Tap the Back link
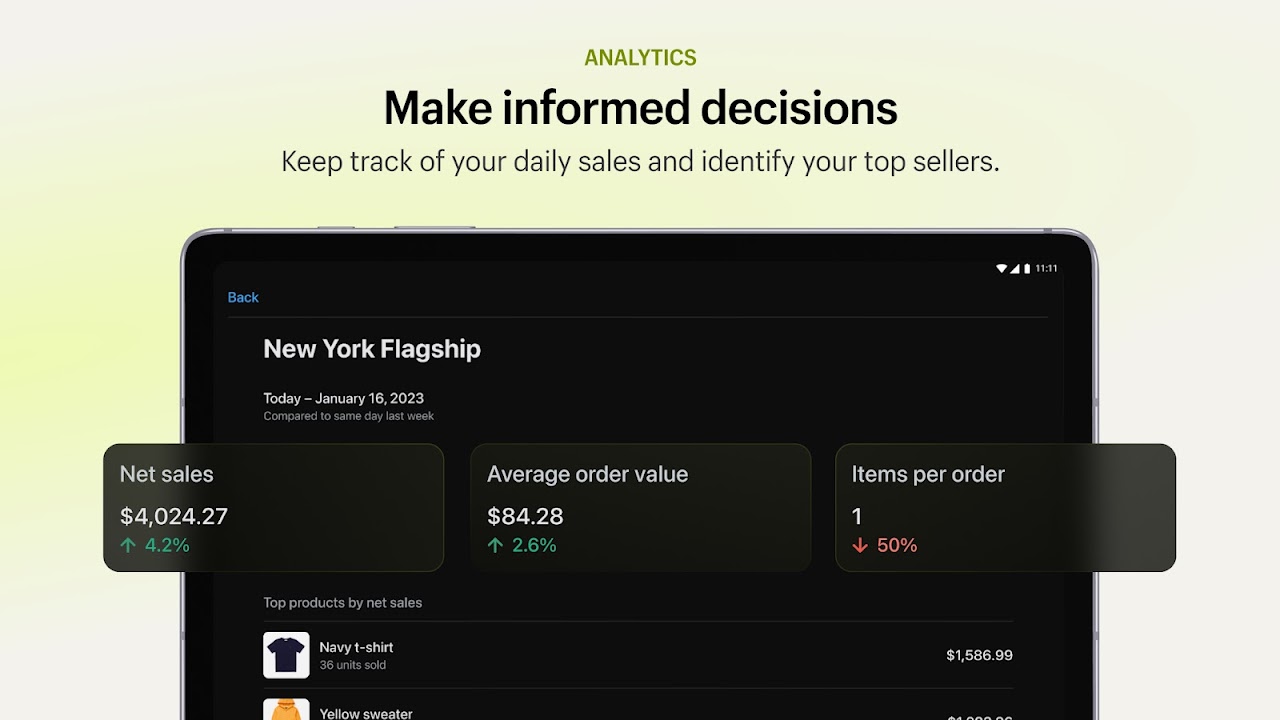This screenshot has width=1280, height=720. (243, 297)
